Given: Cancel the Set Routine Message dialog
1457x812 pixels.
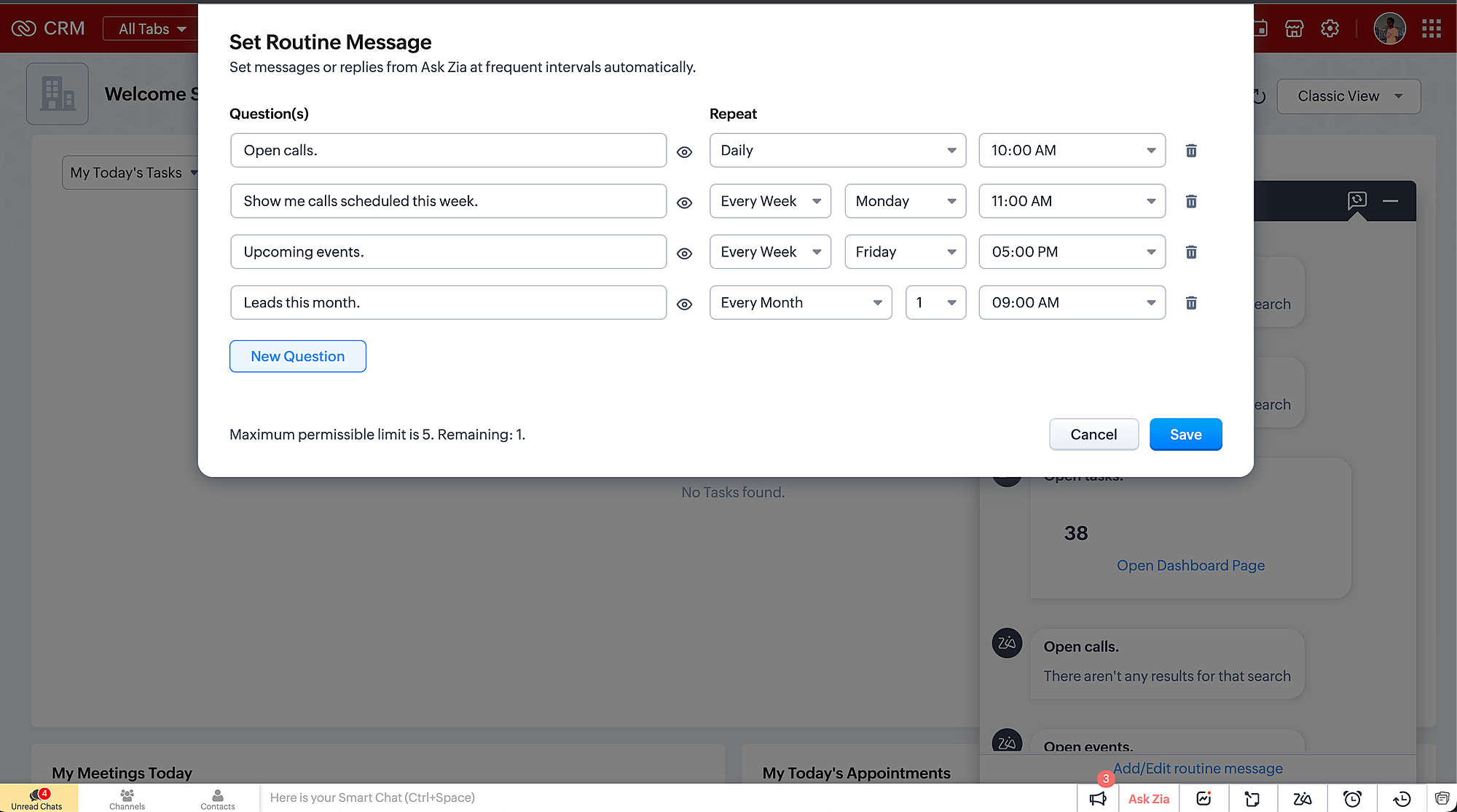Looking at the screenshot, I should (x=1093, y=434).
